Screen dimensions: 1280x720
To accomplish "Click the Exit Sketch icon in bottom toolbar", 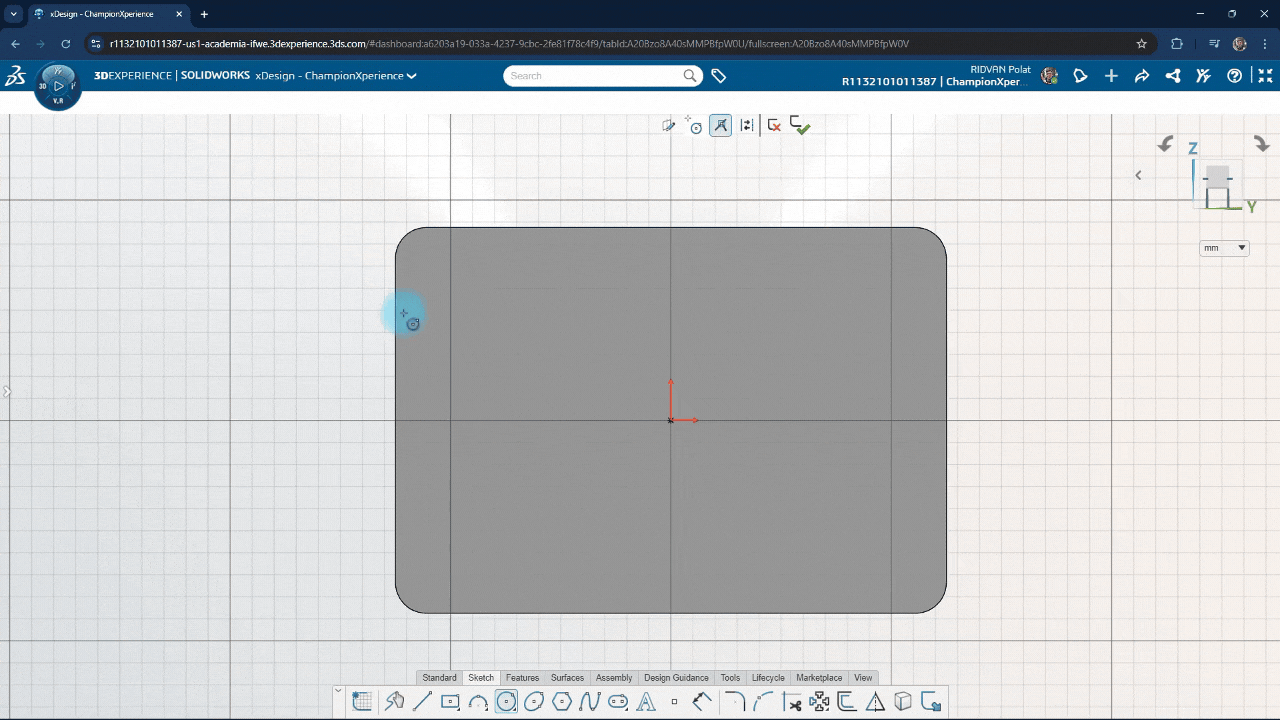I will tap(931, 702).
